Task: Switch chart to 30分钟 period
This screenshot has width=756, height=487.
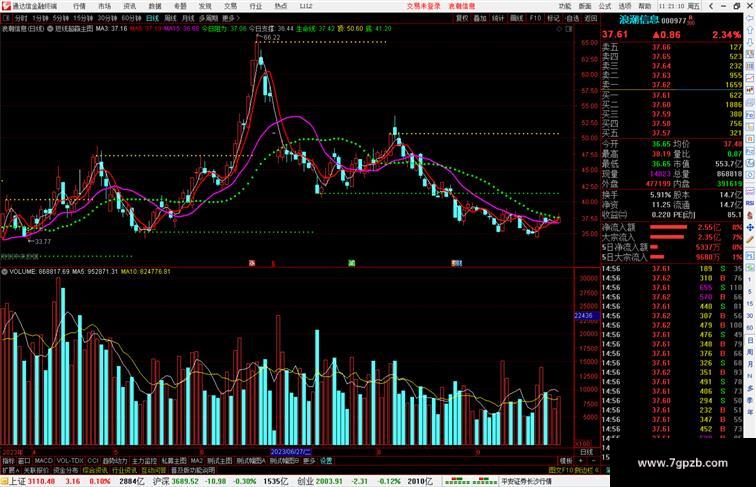Action: [x=107, y=18]
